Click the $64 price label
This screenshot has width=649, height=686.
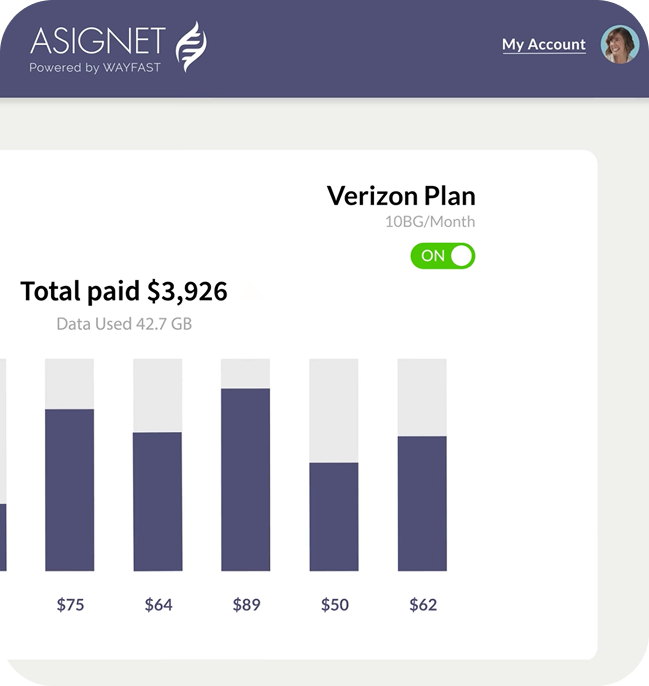pyautogui.click(x=158, y=604)
